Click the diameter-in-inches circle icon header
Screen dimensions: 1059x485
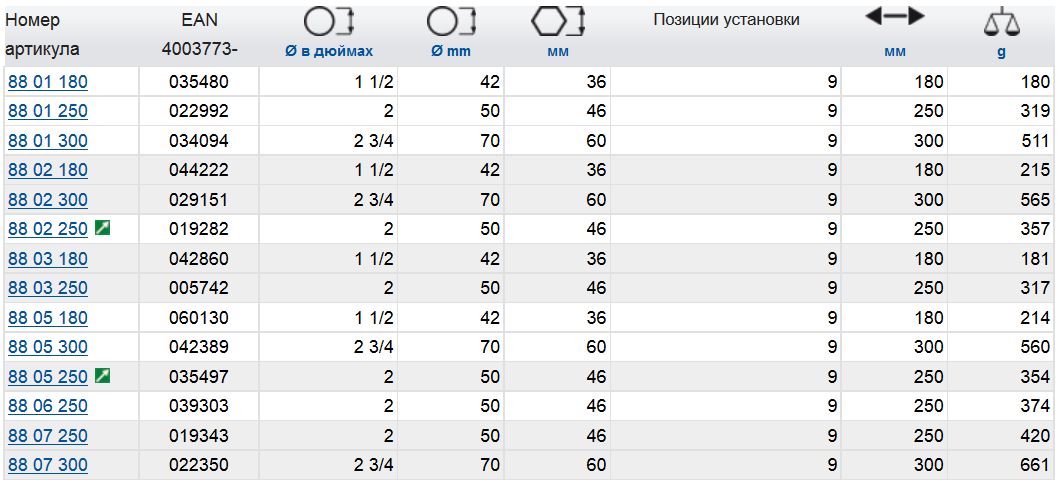[x=329, y=23]
